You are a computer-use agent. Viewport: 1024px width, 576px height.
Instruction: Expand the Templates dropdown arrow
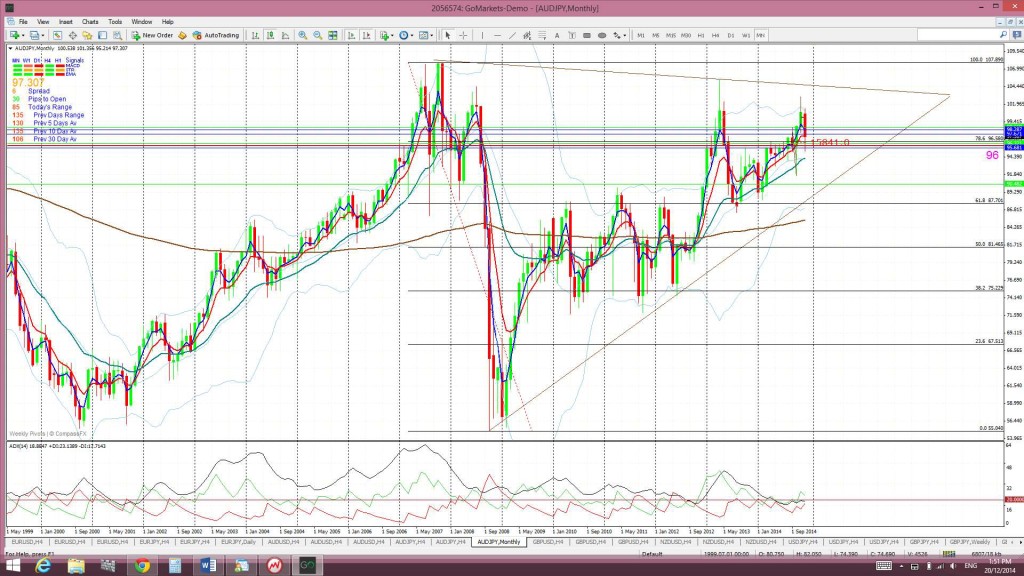point(432,35)
